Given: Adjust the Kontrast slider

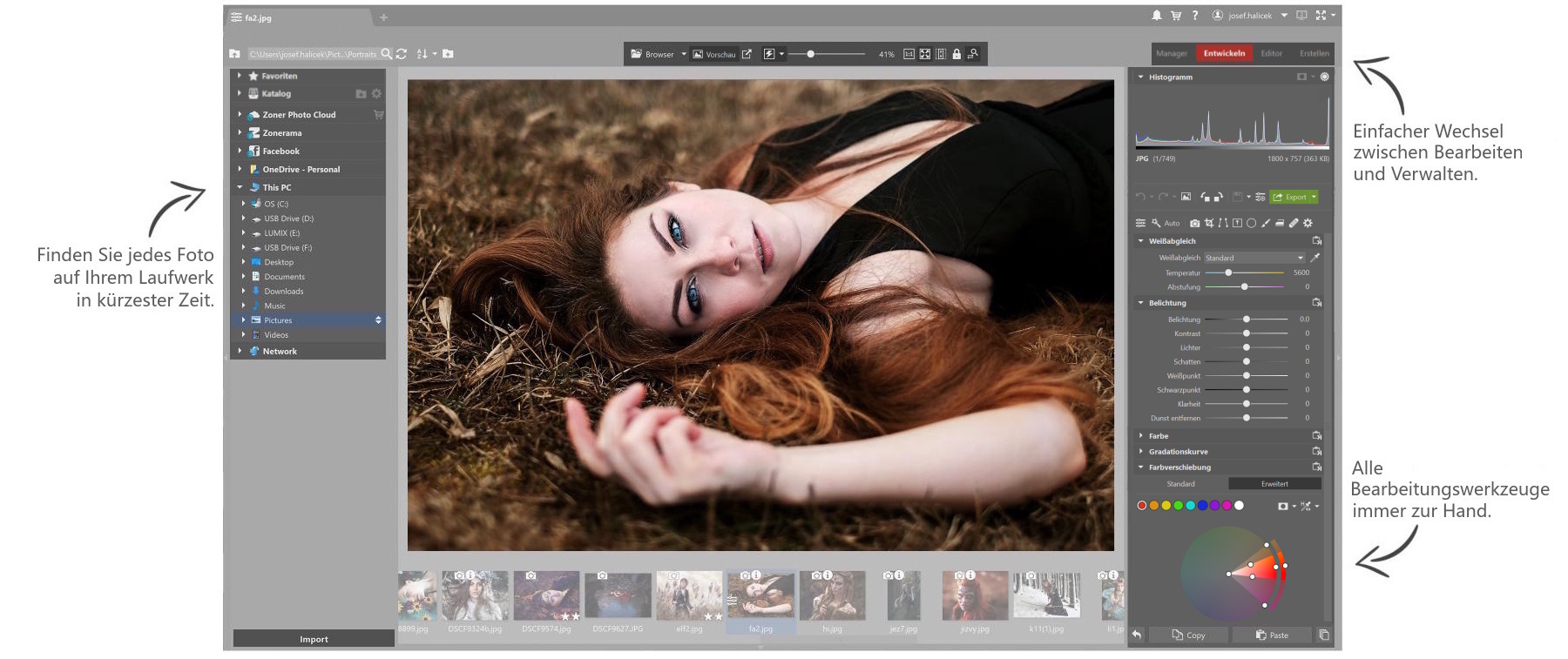Looking at the screenshot, I should coord(1246,333).
